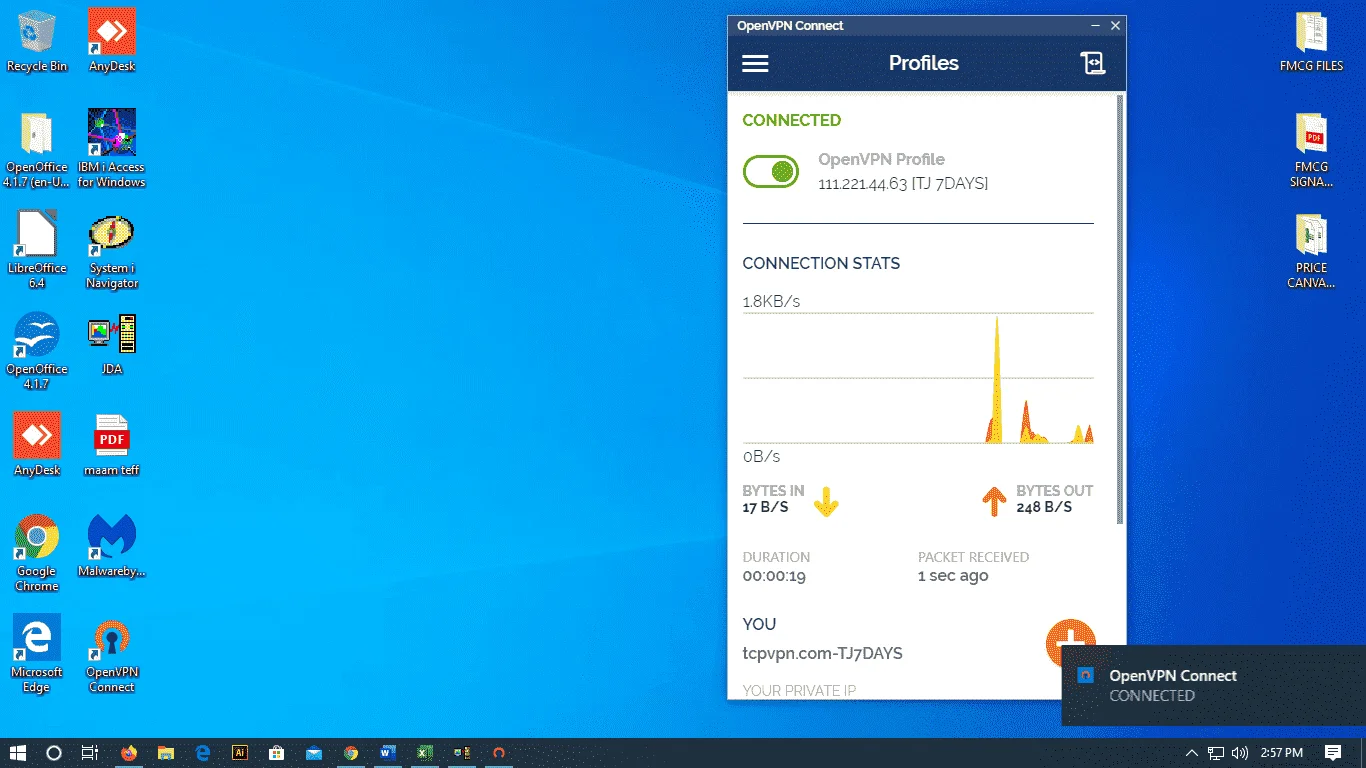
Task: Select the Recycle Bin desktop icon
Action: [x=37, y=41]
